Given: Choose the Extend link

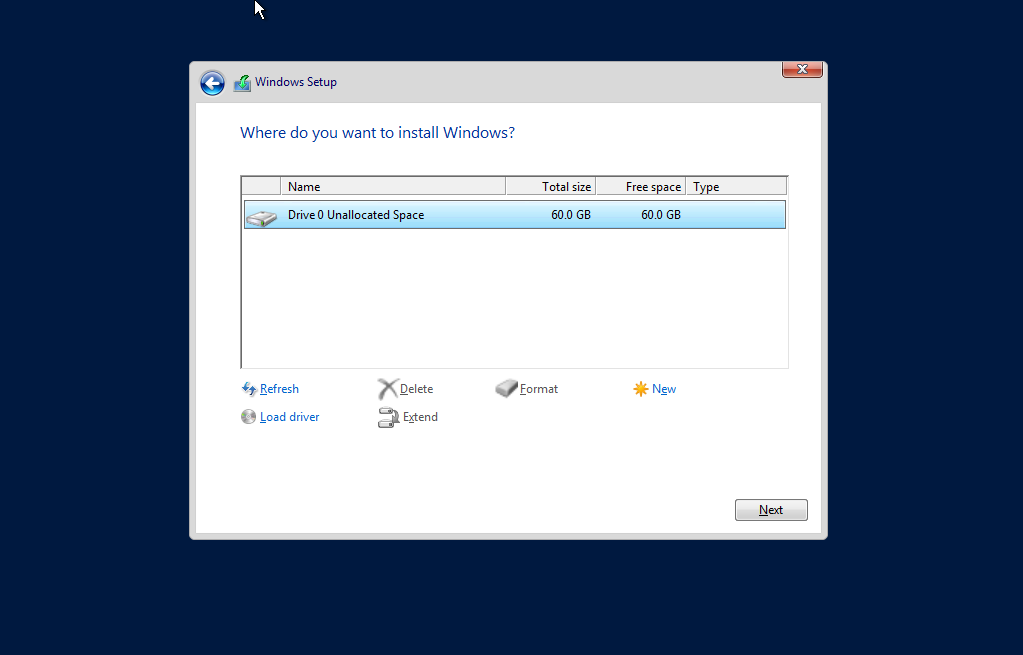Looking at the screenshot, I should [x=420, y=417].
